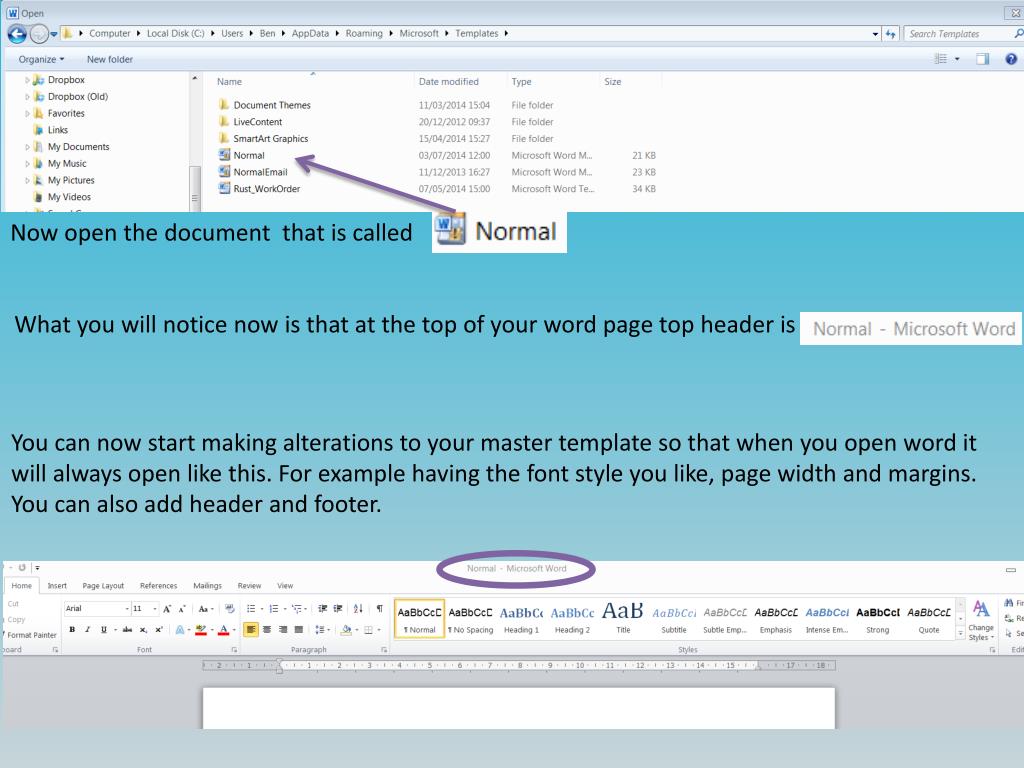The image size is (1024, 768).
Task: Expand the Styles gallery More arrow
Action: pyautogui.click(x=960, y=633)
